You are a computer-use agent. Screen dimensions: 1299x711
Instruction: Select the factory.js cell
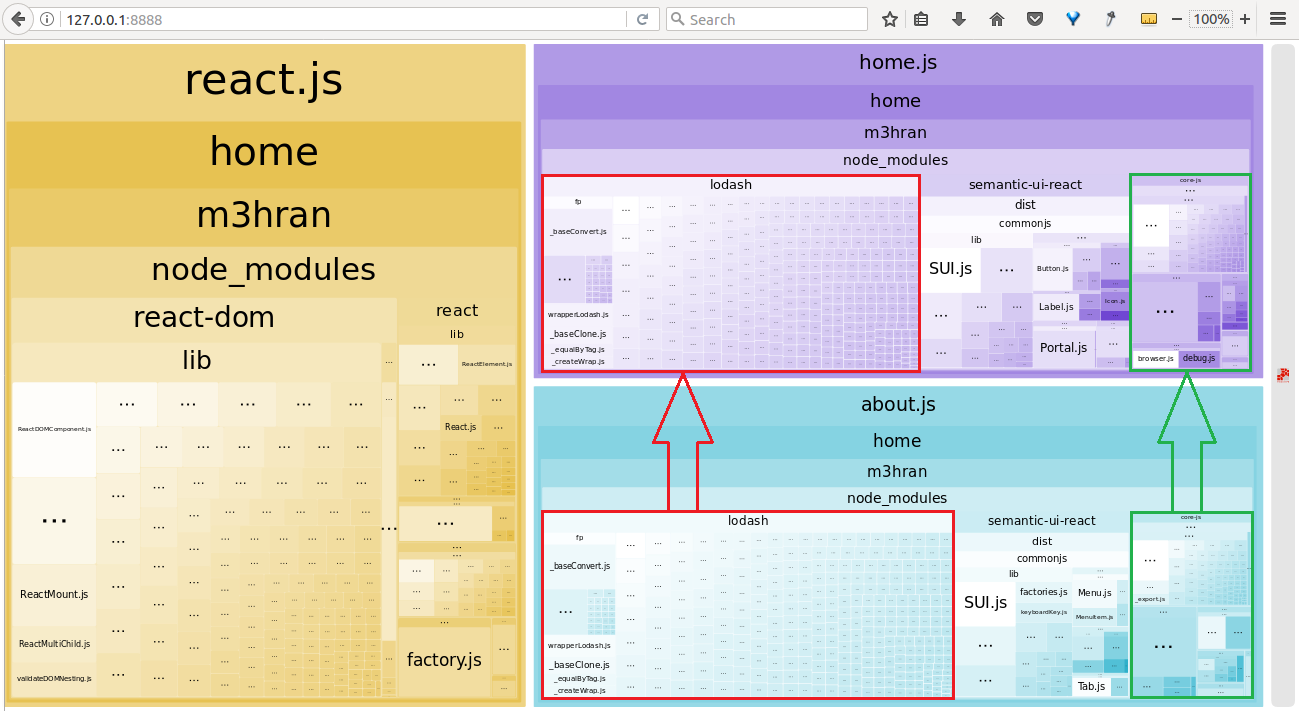coord(444,660)
